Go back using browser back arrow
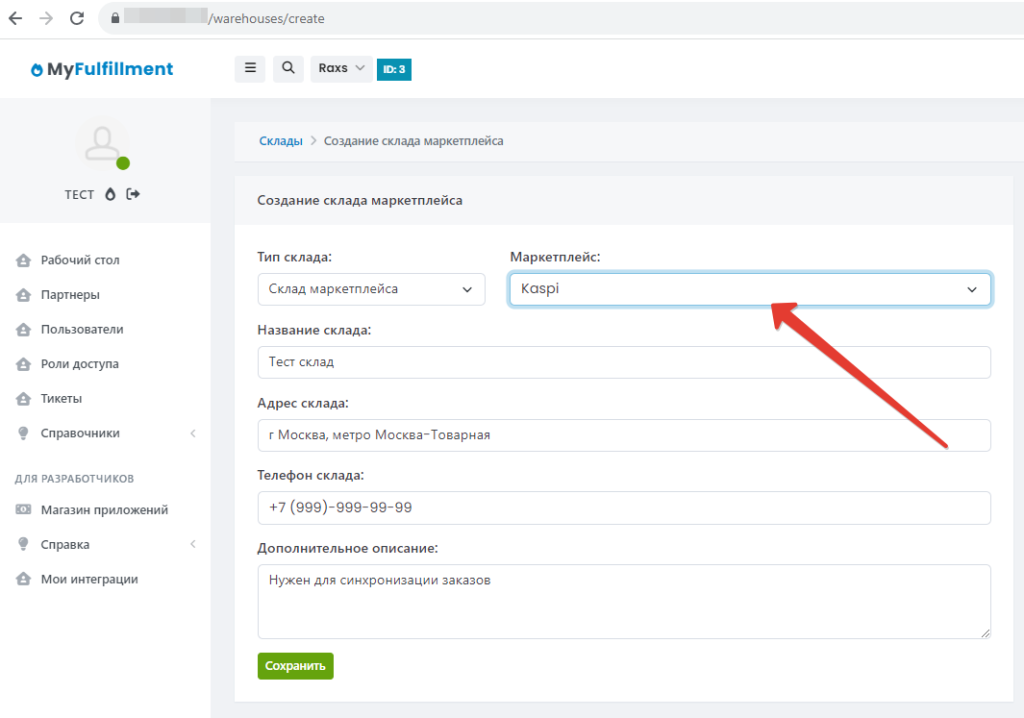This screenshot has height=718, width=1024. click(x=16, y=18)
